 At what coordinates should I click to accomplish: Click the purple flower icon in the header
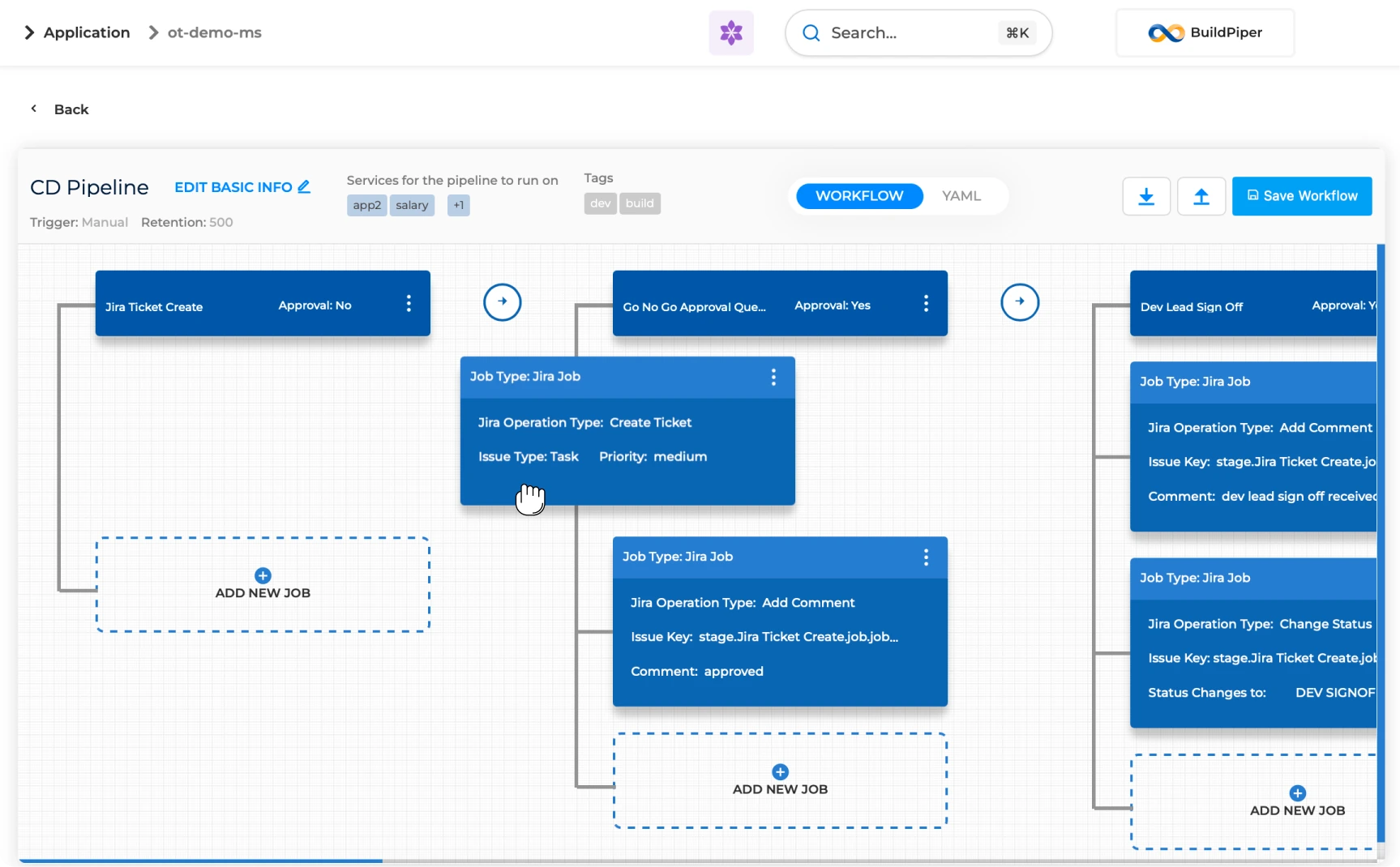tap(731, 32)
